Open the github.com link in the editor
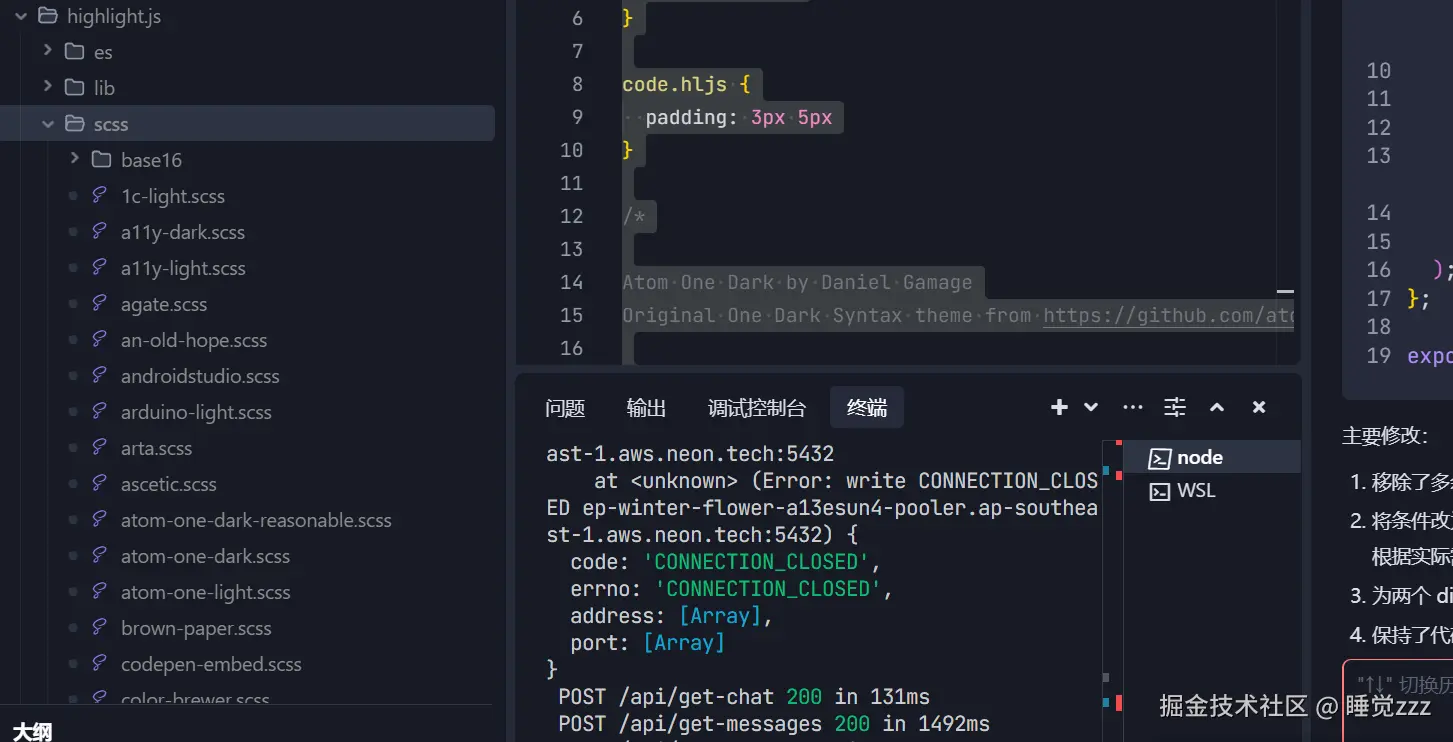The height and width of the screenshot is (742, 1453). point(1168,315)
